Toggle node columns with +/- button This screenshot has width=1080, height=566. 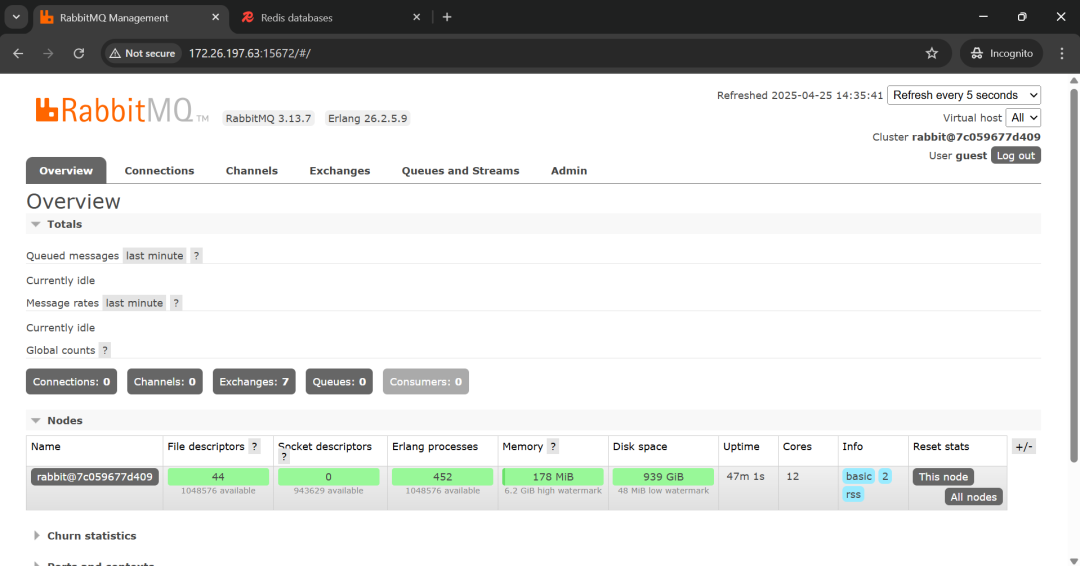[1024, 447]
